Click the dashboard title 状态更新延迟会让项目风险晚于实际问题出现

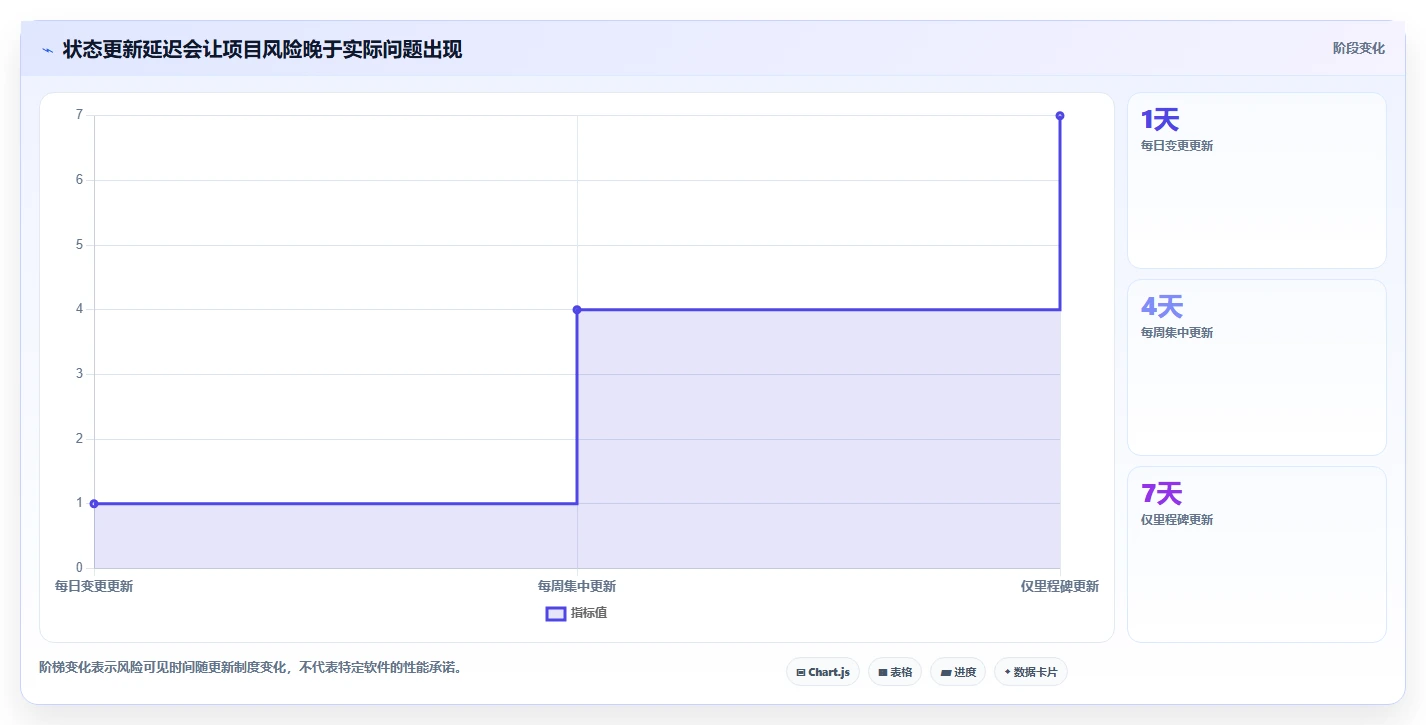262,50
